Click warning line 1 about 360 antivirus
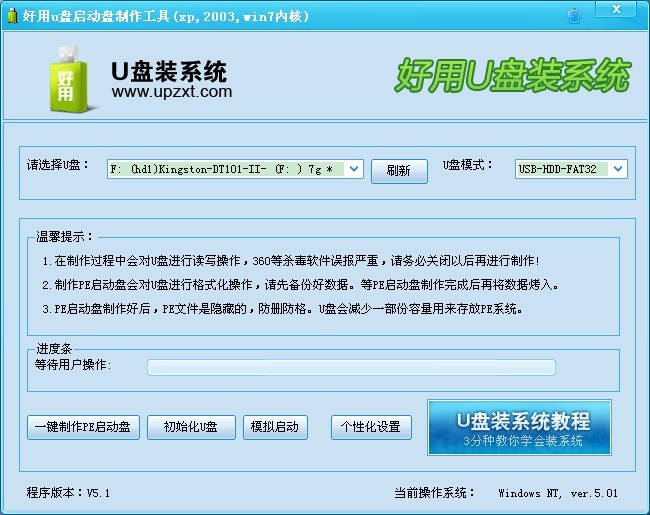Image resolution: width=650 pixels, height=515 pixels. coord(291,261)
